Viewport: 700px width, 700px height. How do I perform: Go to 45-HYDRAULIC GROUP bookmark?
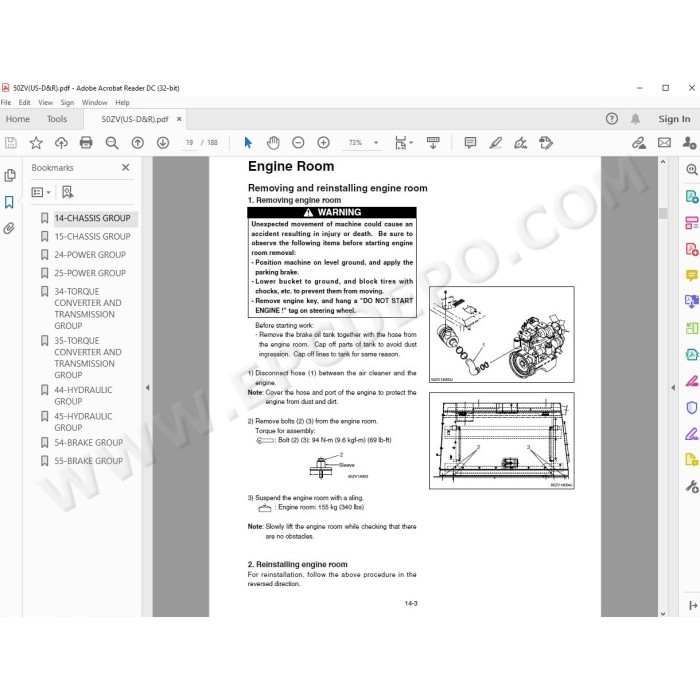point(83,422)
